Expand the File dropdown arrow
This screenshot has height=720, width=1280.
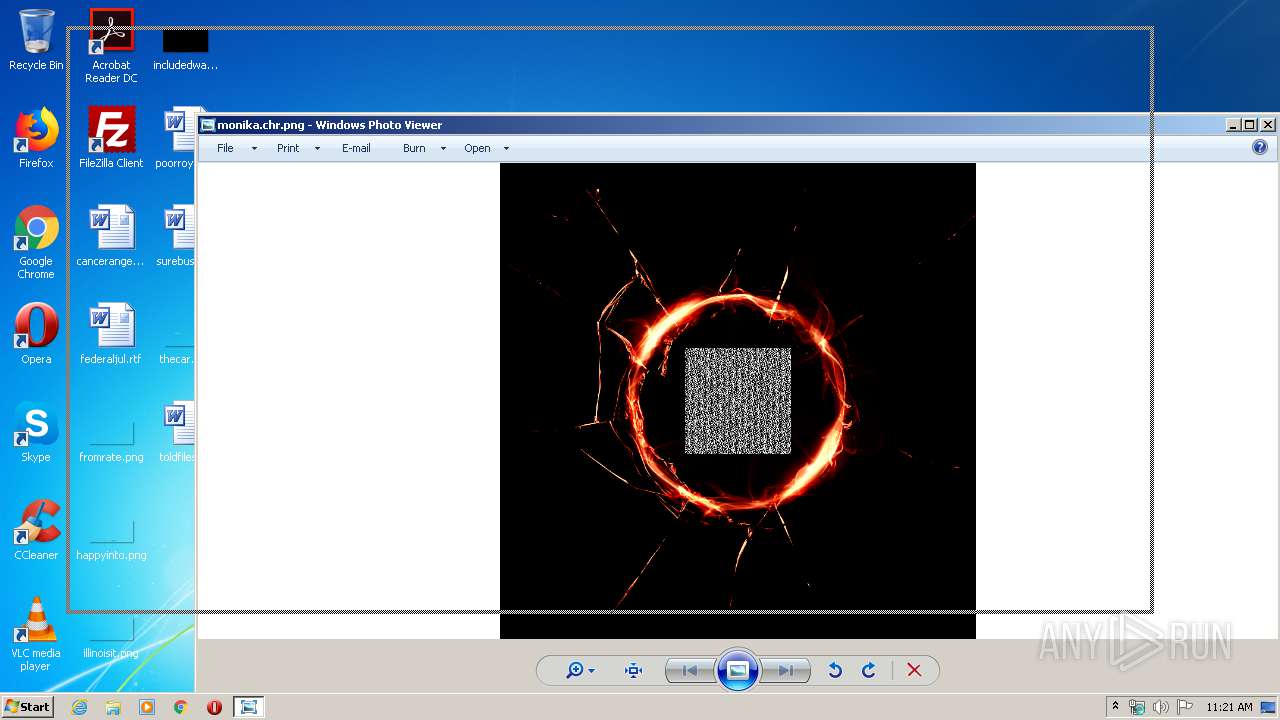254,149
